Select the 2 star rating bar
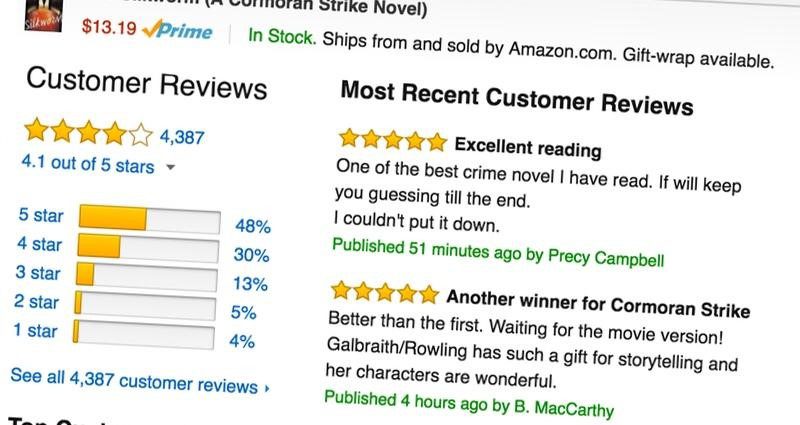800x425 pixels. (x=145, y=306)
